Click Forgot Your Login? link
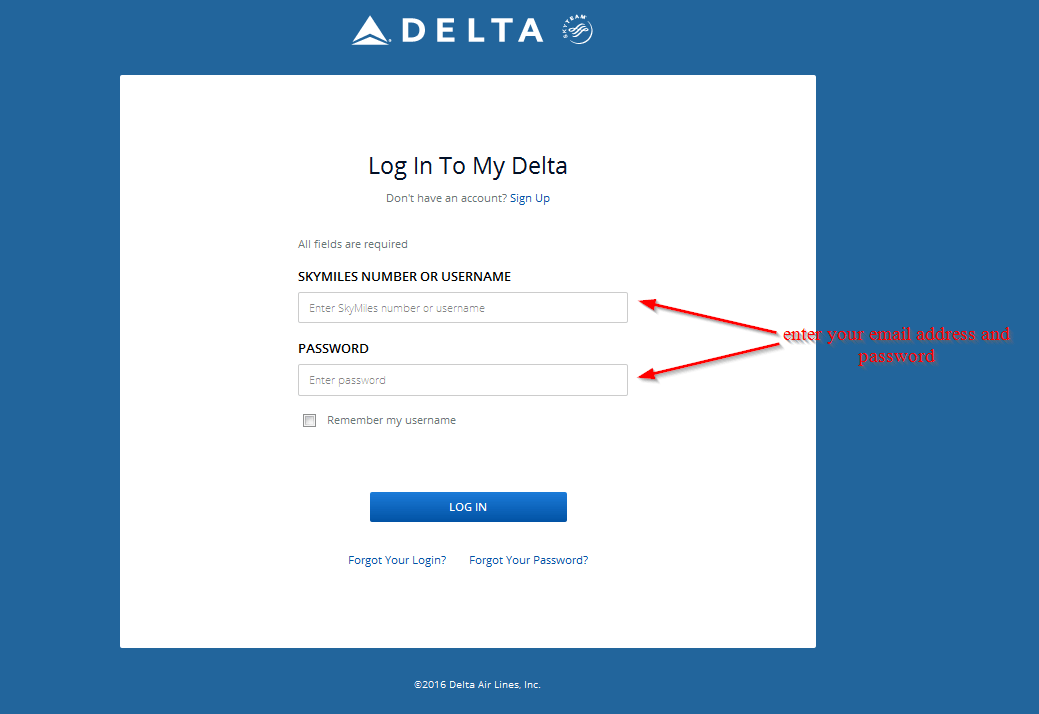The height and width of the screenshot is (714, 1039). pos(397,560)
